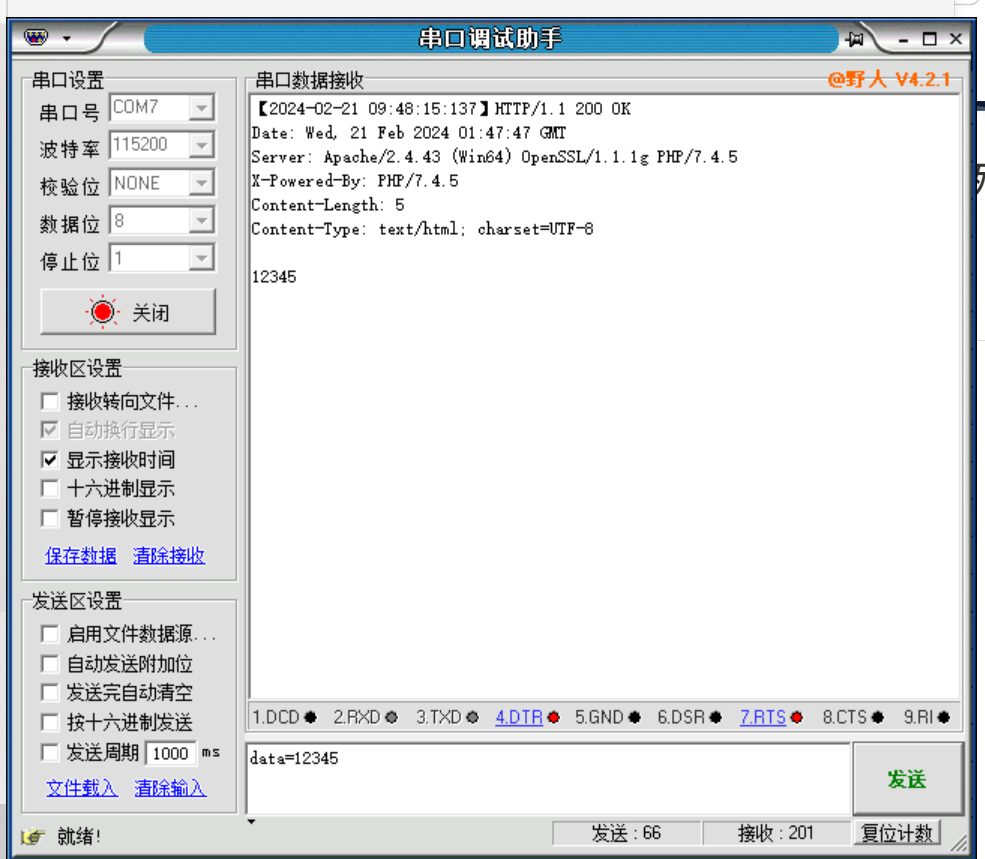Open the 串口号 COM7 dropdown
The image size is (985, 859).
pyautogui.click(x=201, y=107)
